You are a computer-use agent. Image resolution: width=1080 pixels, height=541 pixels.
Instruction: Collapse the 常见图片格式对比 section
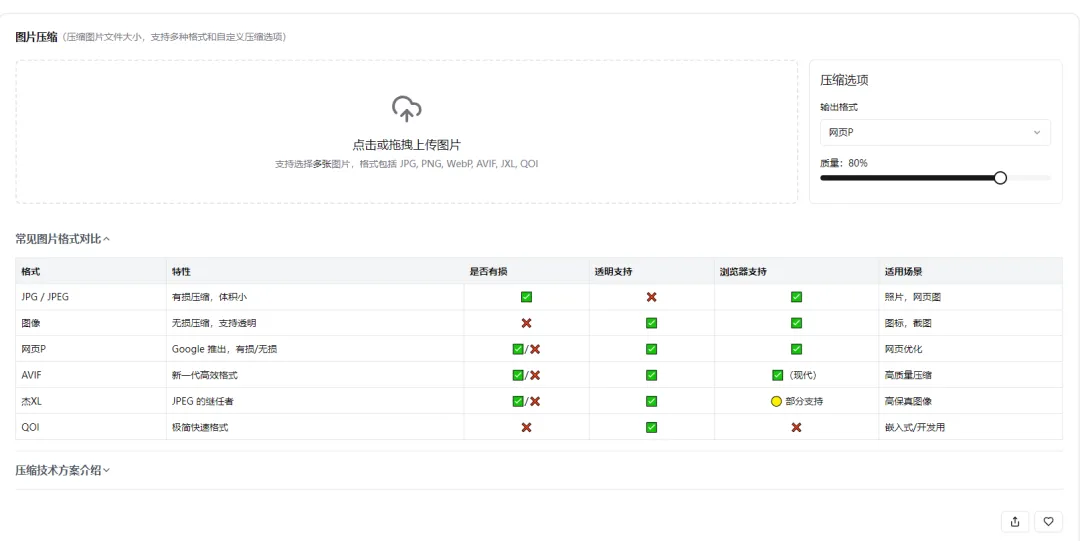pos(63,239)
